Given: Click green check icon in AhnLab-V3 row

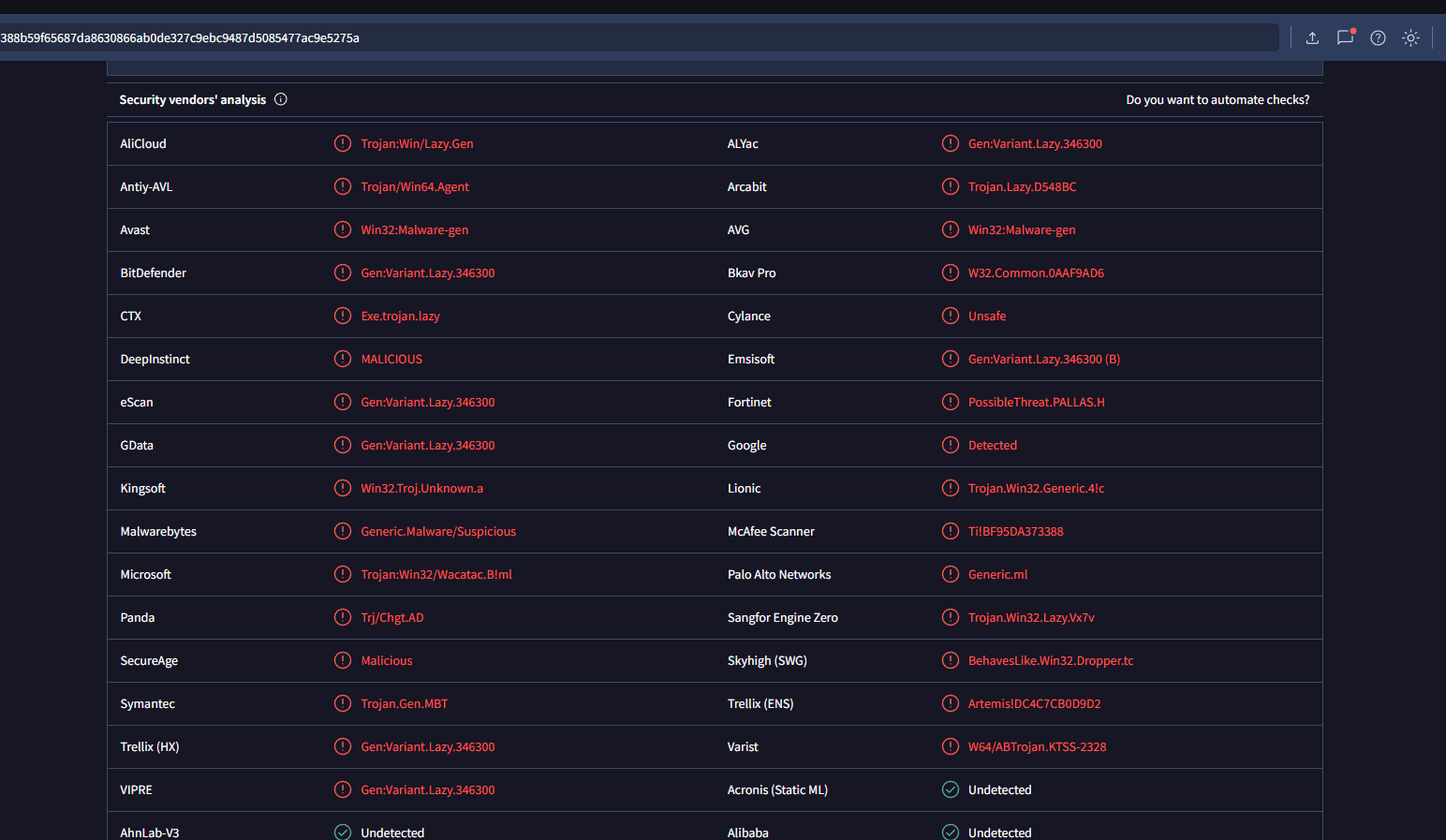Looking at the screenshot, I should 343,833.
